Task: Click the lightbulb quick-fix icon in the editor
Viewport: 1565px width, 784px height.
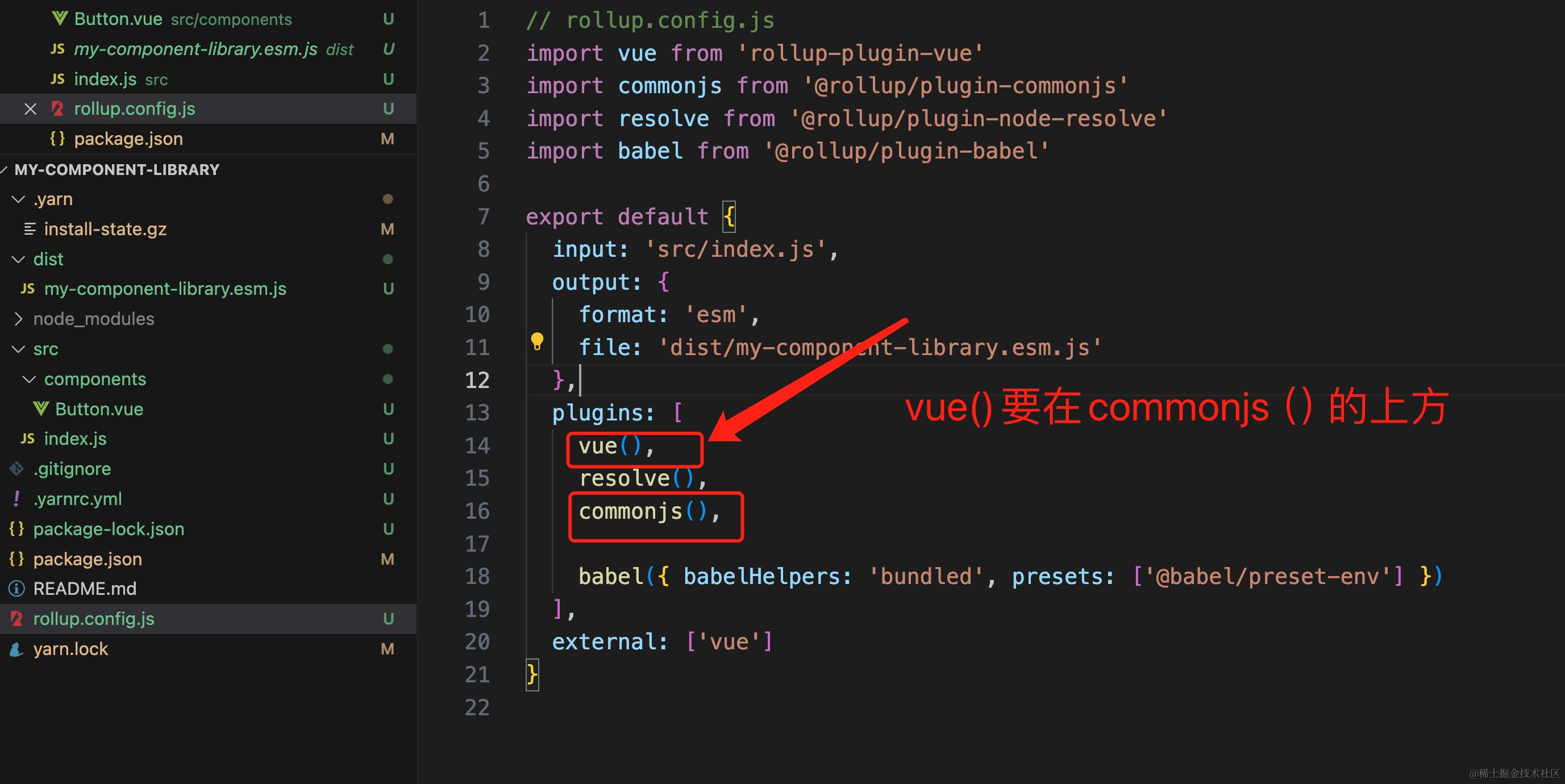Action: coord(537,342)
